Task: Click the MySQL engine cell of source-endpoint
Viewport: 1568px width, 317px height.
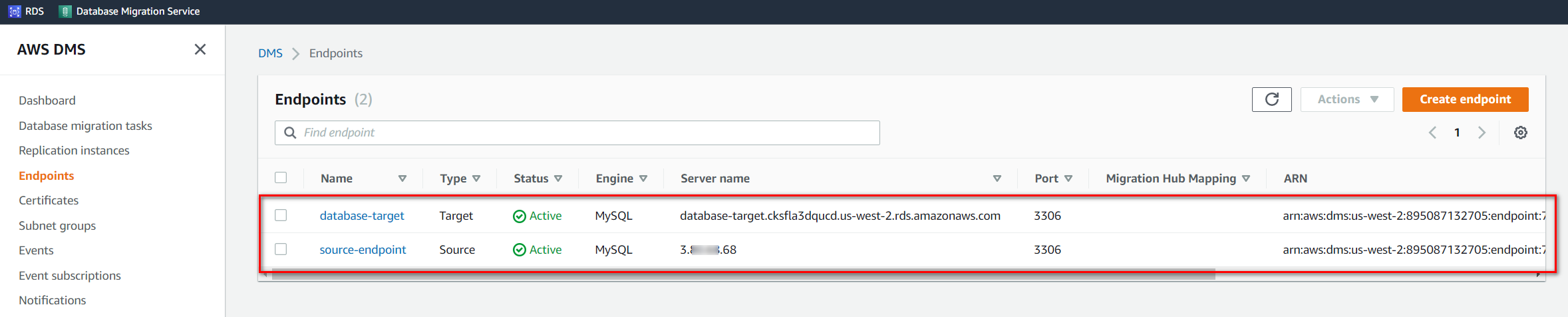Action: (613, 250)
